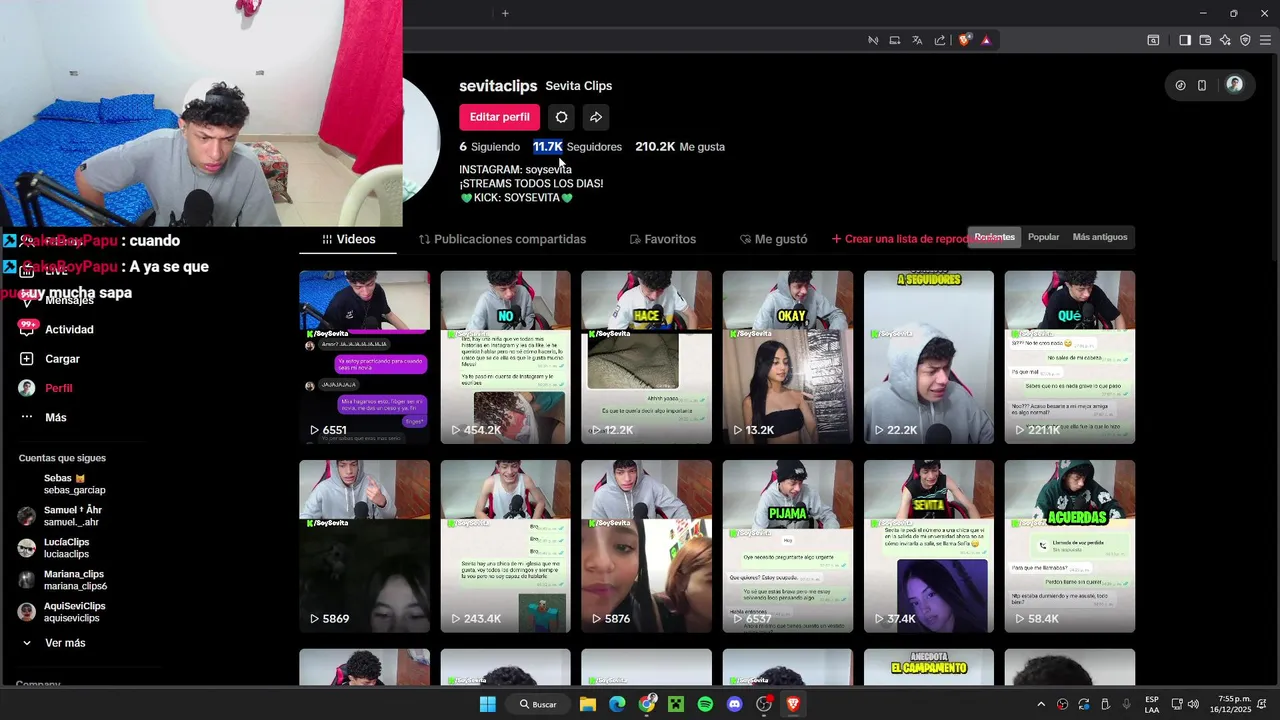Image resolution: width=1280 pixels, height=720 pixels.
Task: Open the profile avatar menu top right
Action: point(1234,85)
